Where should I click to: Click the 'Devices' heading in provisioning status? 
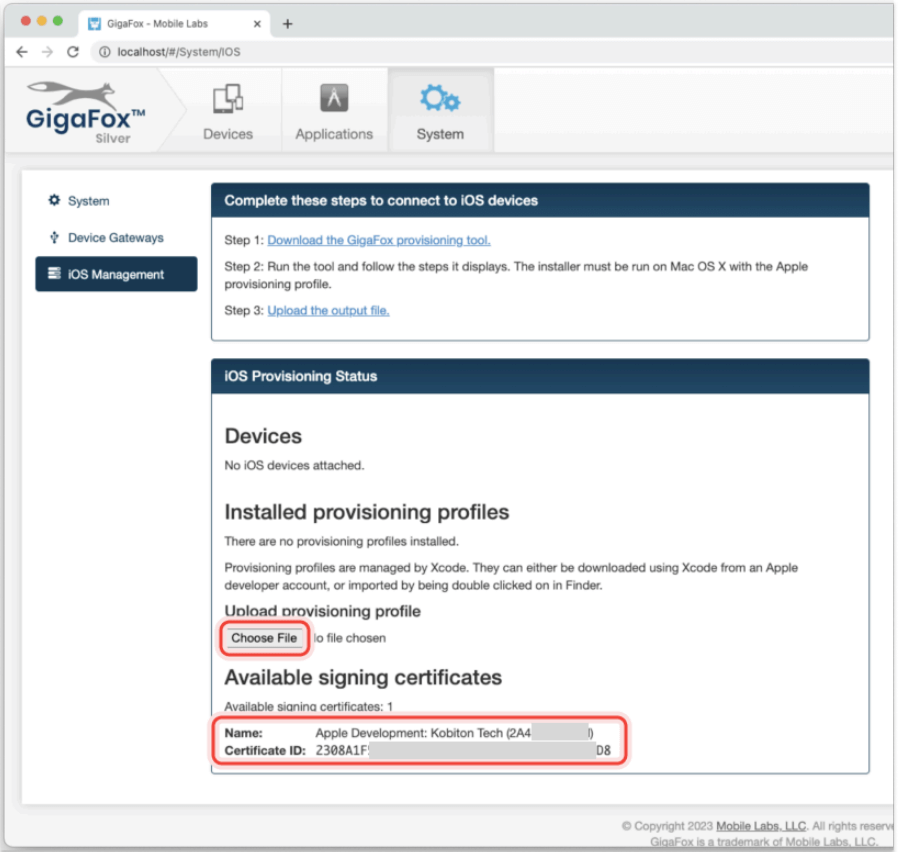pos(263,436)
